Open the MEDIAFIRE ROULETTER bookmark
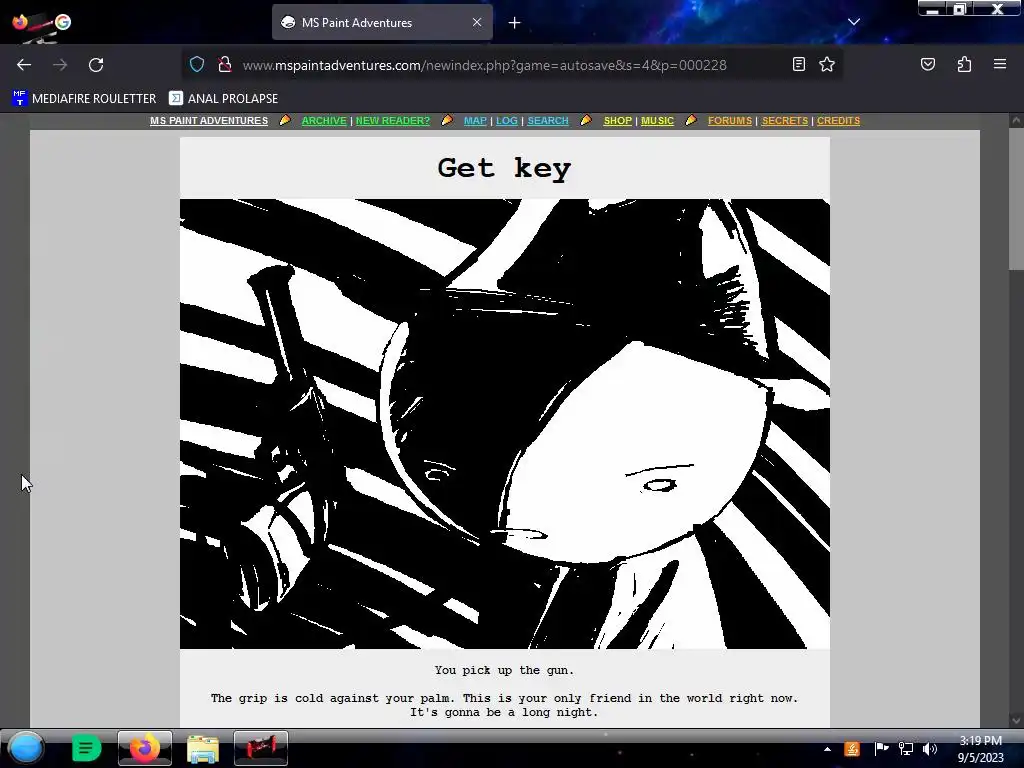The height and width of the screenshot is (768, 1024). click(x=84, y=99)
